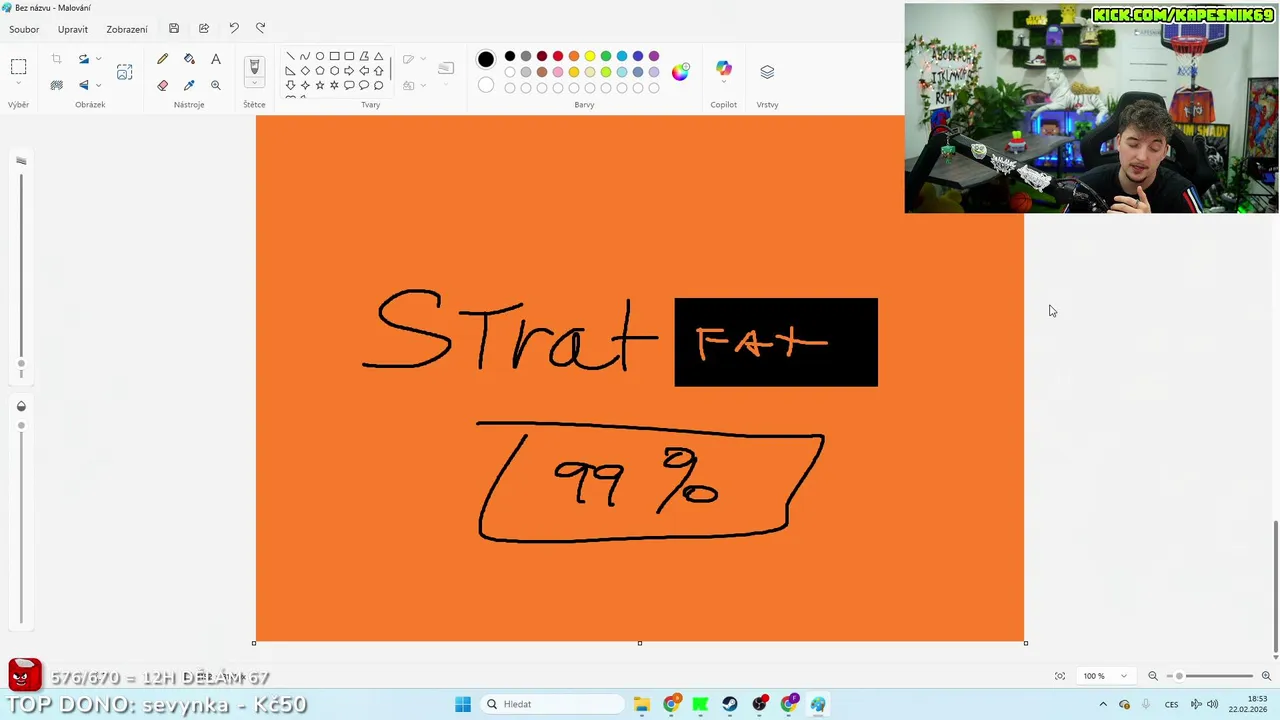Zoom in with the plus magnifier

pos(1266,676)
